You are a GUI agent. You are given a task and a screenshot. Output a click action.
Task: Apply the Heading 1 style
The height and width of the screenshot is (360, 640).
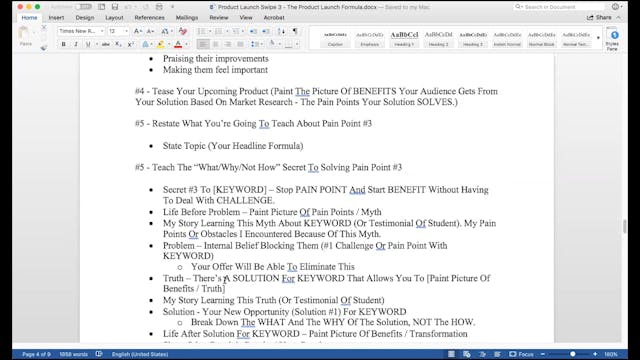click(404, 39)
